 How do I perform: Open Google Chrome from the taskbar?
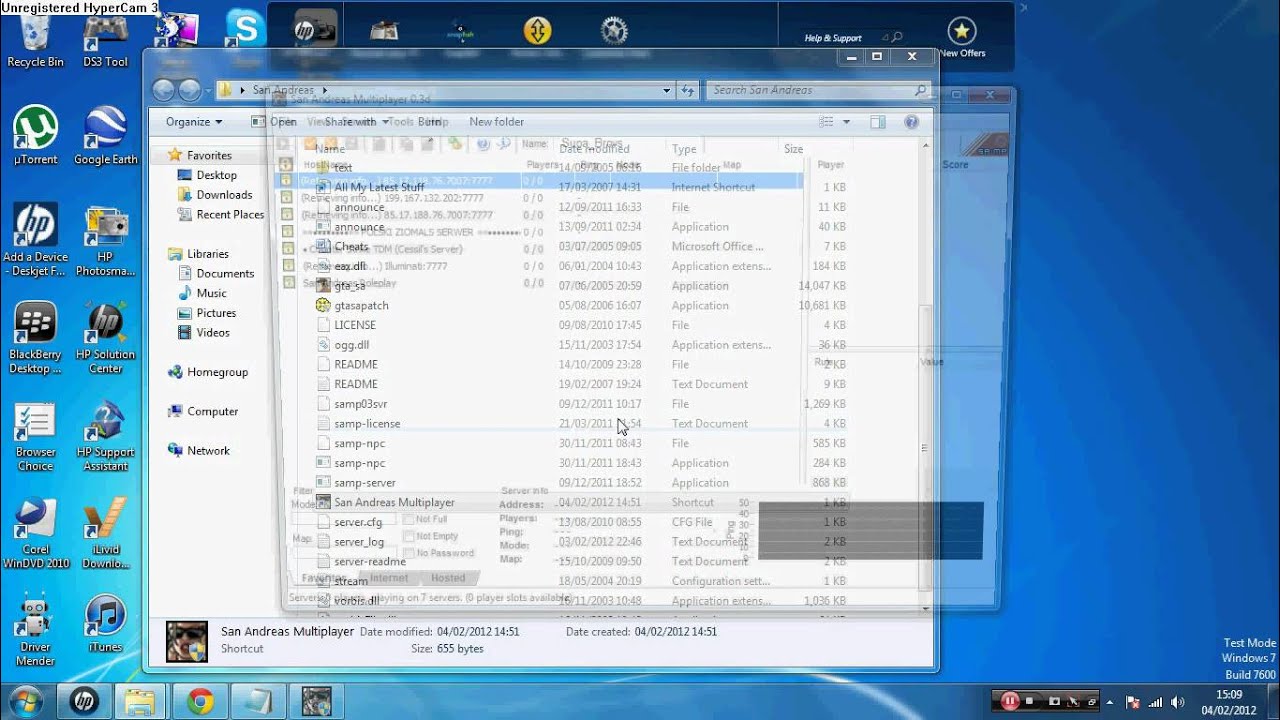pos(200,701)
